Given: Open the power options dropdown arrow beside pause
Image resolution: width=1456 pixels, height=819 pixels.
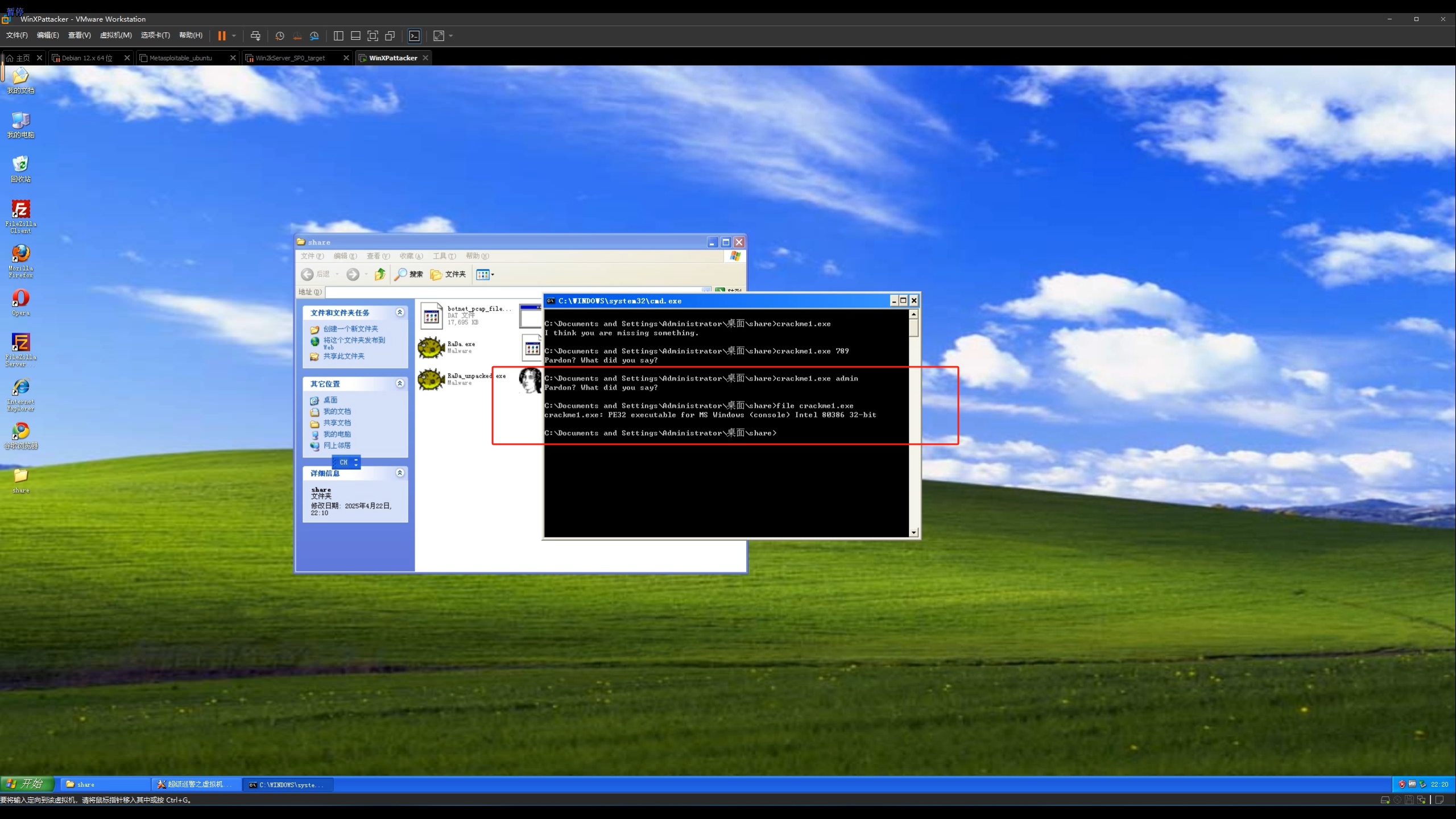Looking at the screenshot, I should (x=234, y=36).
